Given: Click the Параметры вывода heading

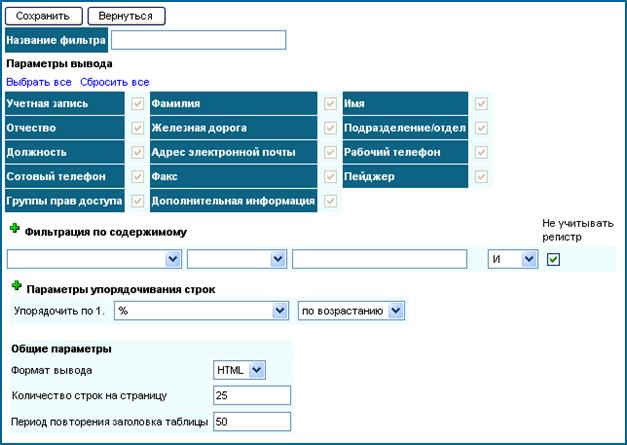Looking at the screenshot, I should click(x=59, y=64).
